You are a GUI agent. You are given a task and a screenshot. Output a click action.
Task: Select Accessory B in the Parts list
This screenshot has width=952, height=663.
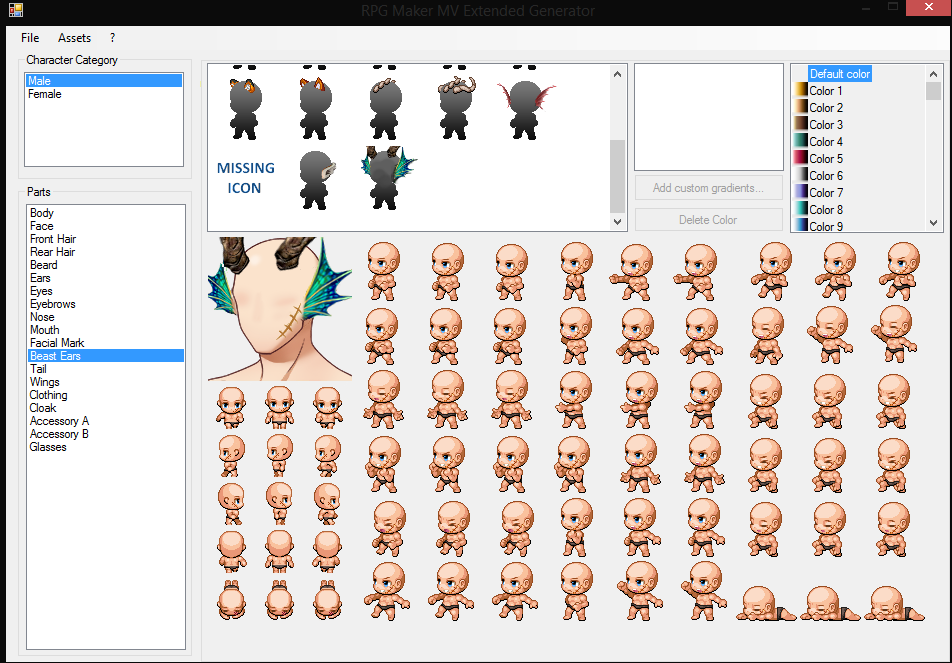[x=106, y=434]
